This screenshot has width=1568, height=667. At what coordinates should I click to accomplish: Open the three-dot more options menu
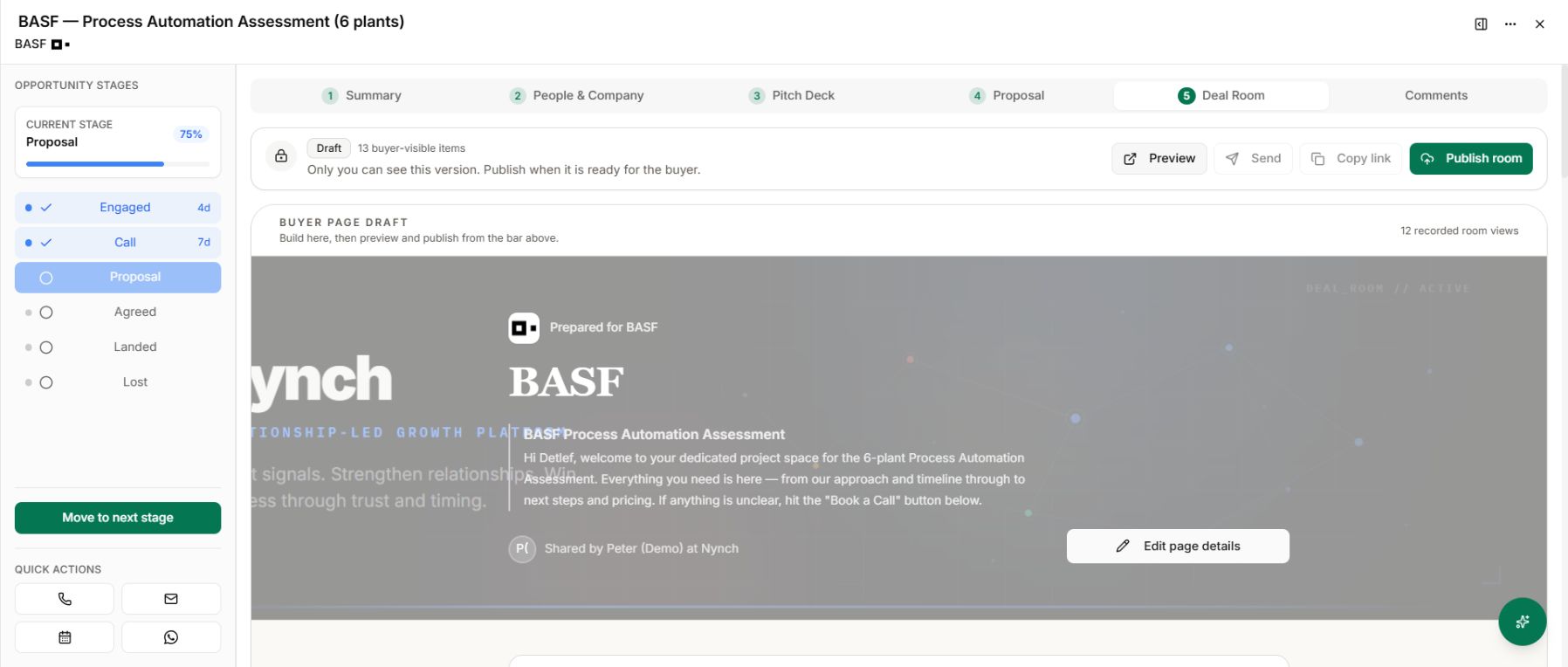click(x=1510, y=24)
